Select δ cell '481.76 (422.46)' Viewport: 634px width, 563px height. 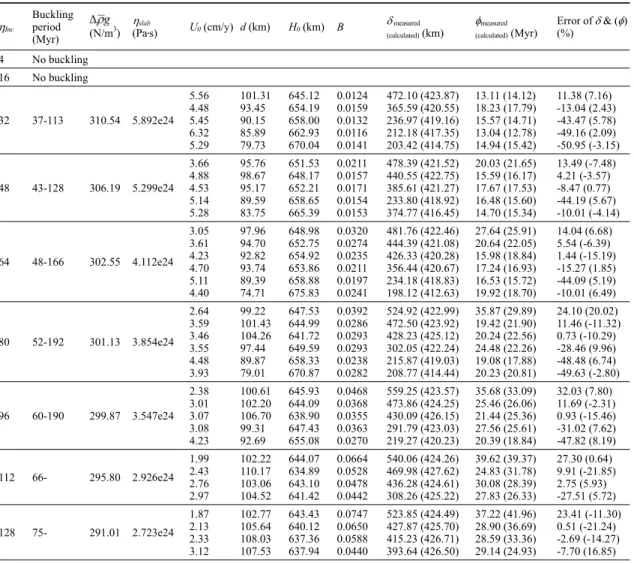point(423,231)
